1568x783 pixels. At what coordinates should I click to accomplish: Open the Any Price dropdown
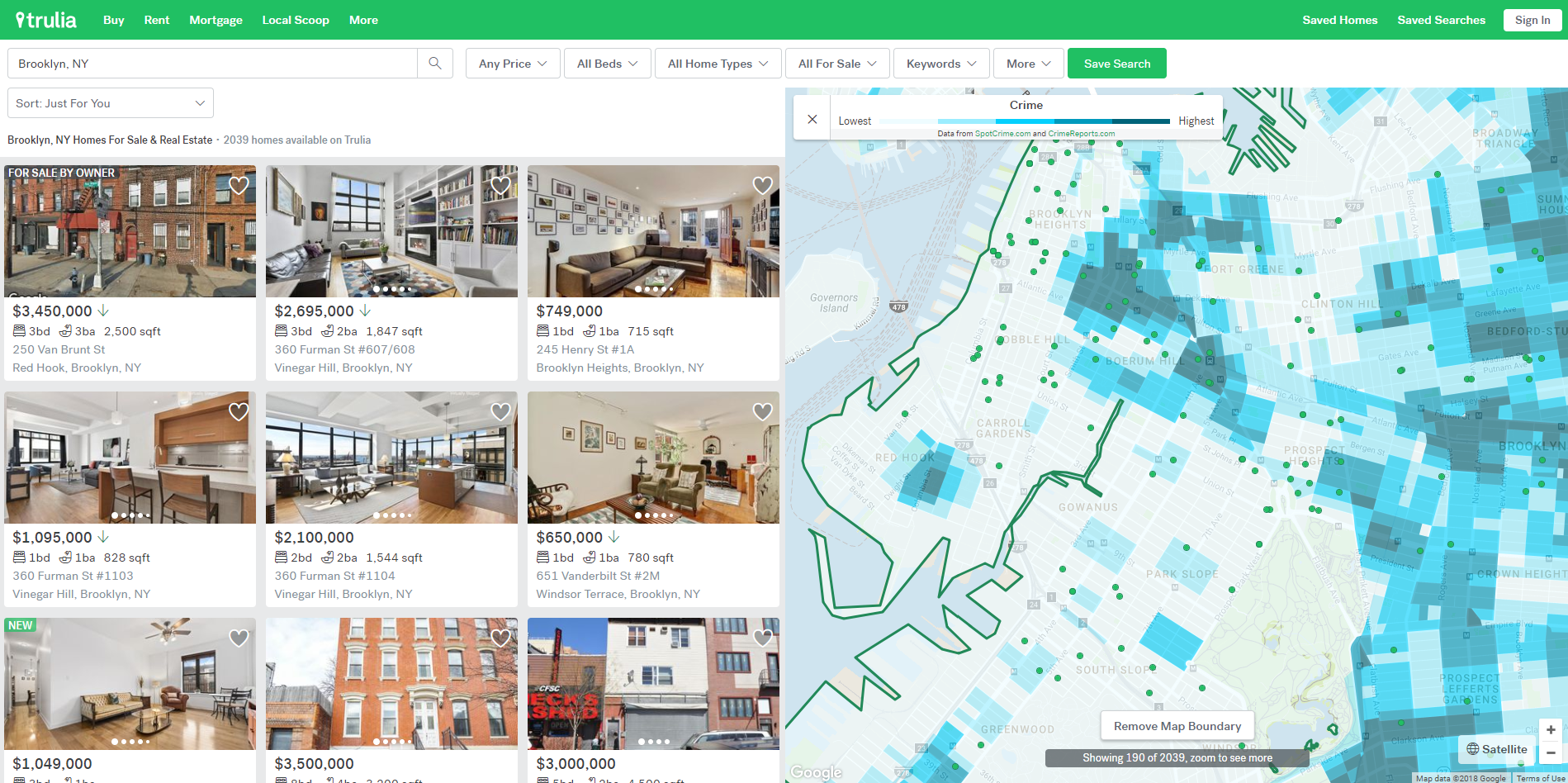(513, 64)
